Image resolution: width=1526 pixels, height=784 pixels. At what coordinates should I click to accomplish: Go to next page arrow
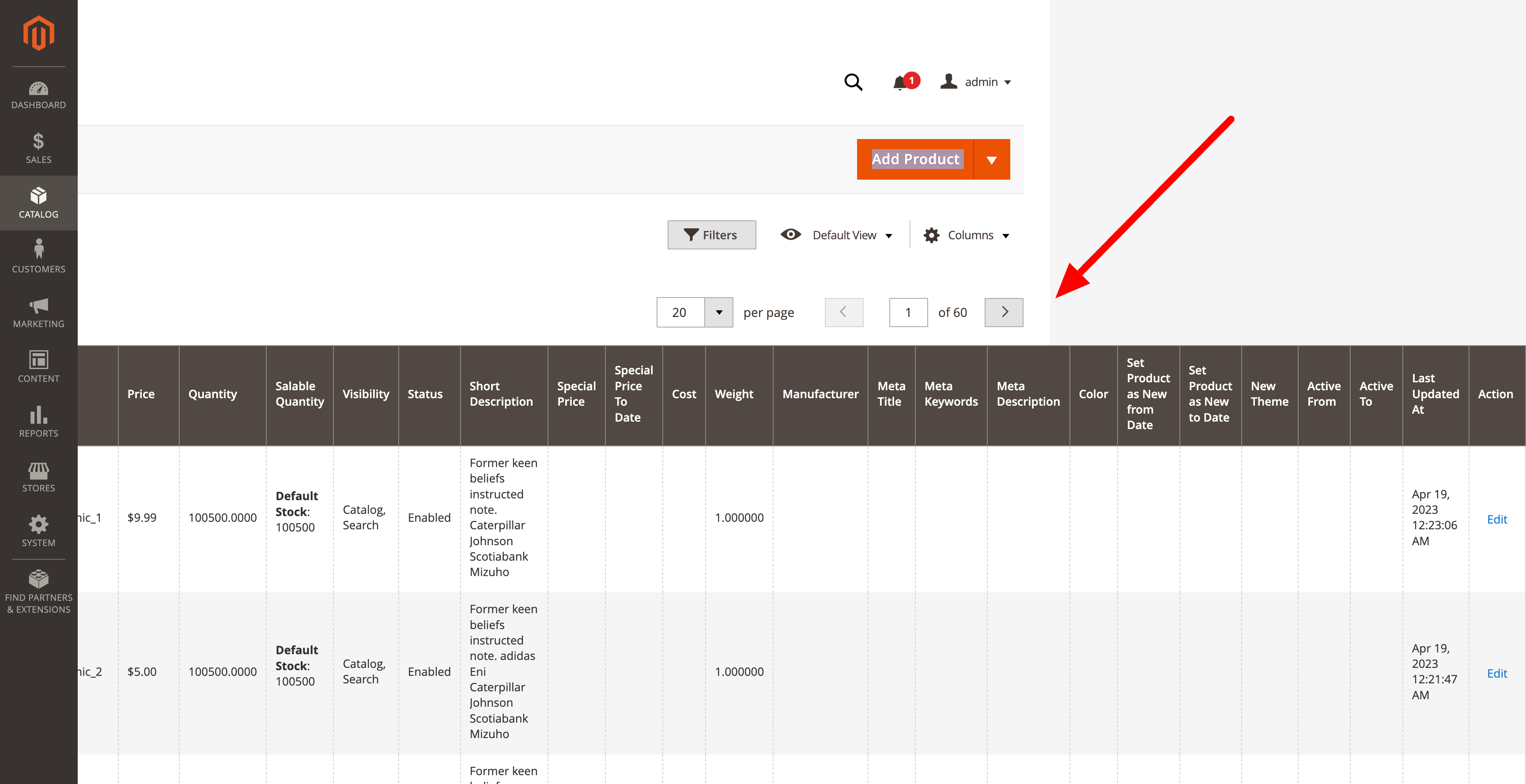(x=1004, y=312)
